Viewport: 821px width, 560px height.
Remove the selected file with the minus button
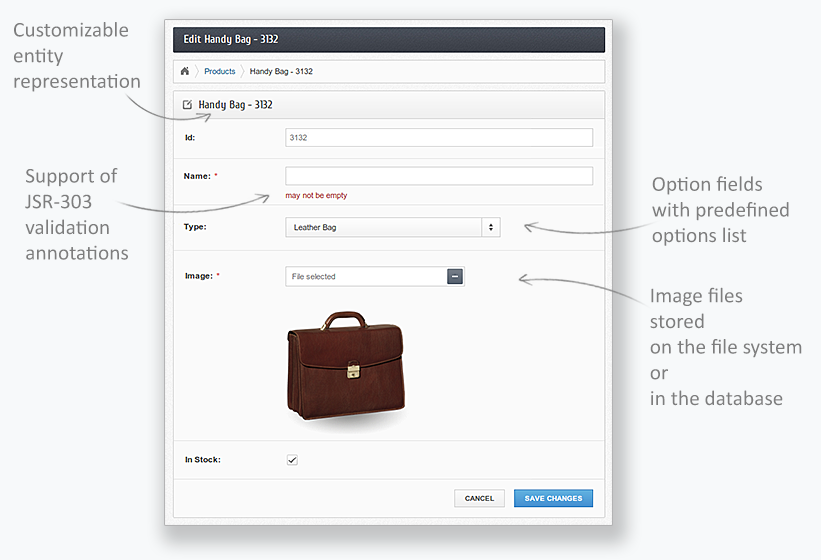pyautogui.click(x=455, y=276)
